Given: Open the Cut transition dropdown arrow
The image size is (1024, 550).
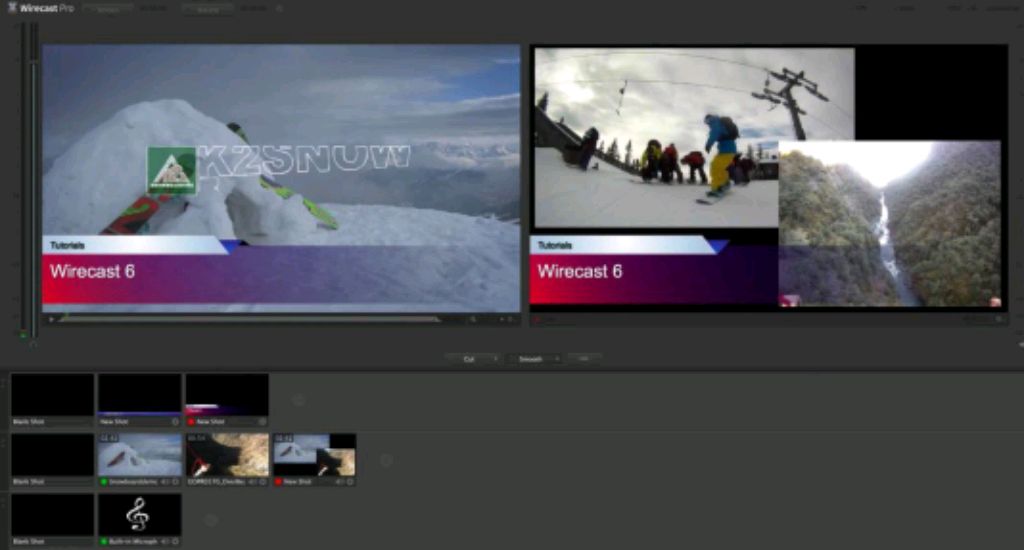Looking at the screenshot, I should pos(496,359).
